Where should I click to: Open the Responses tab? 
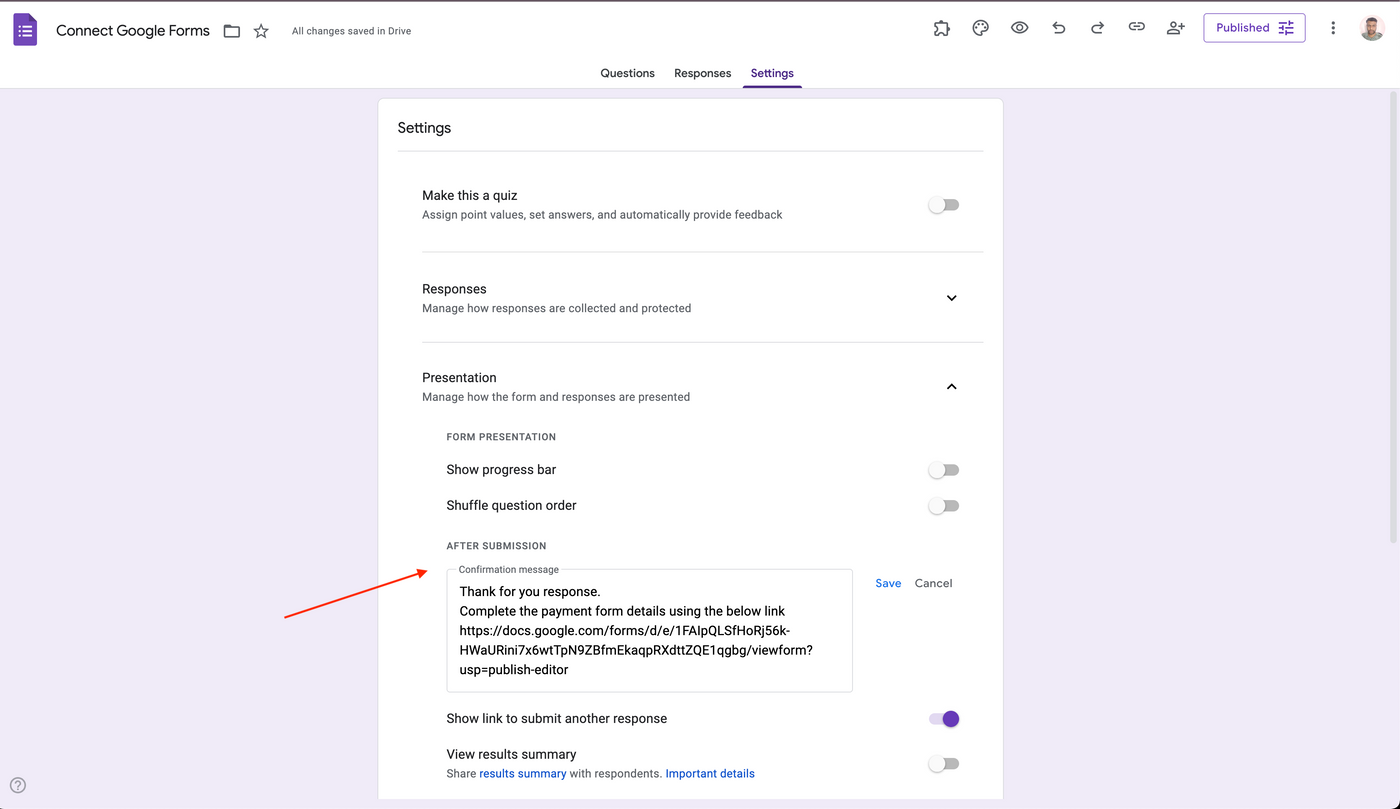tap(702, 73)
